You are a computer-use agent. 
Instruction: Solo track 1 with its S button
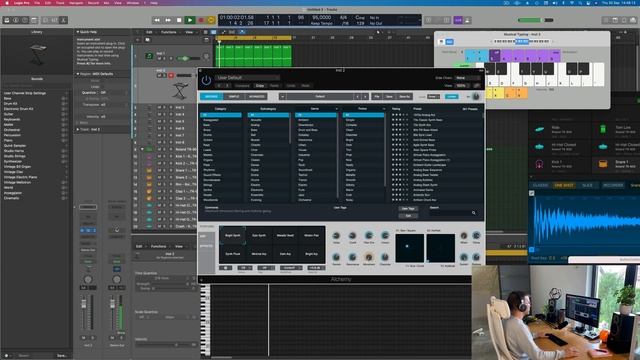(165, 58)
